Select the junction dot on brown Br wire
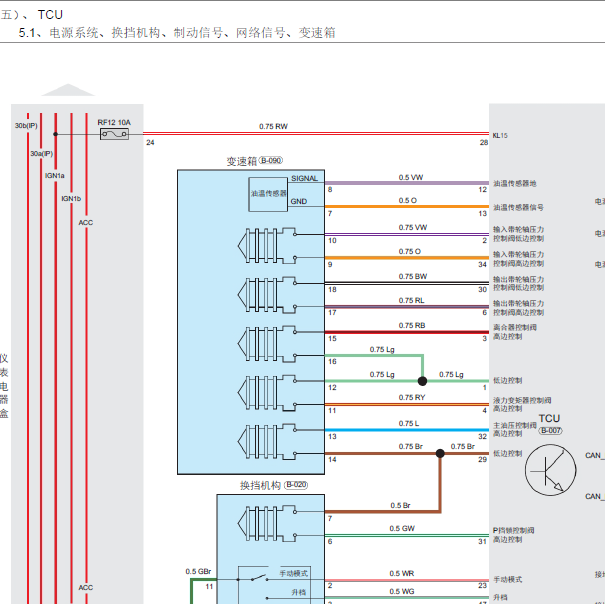Viewport: 605px width, 604px height. pos(440,453)
